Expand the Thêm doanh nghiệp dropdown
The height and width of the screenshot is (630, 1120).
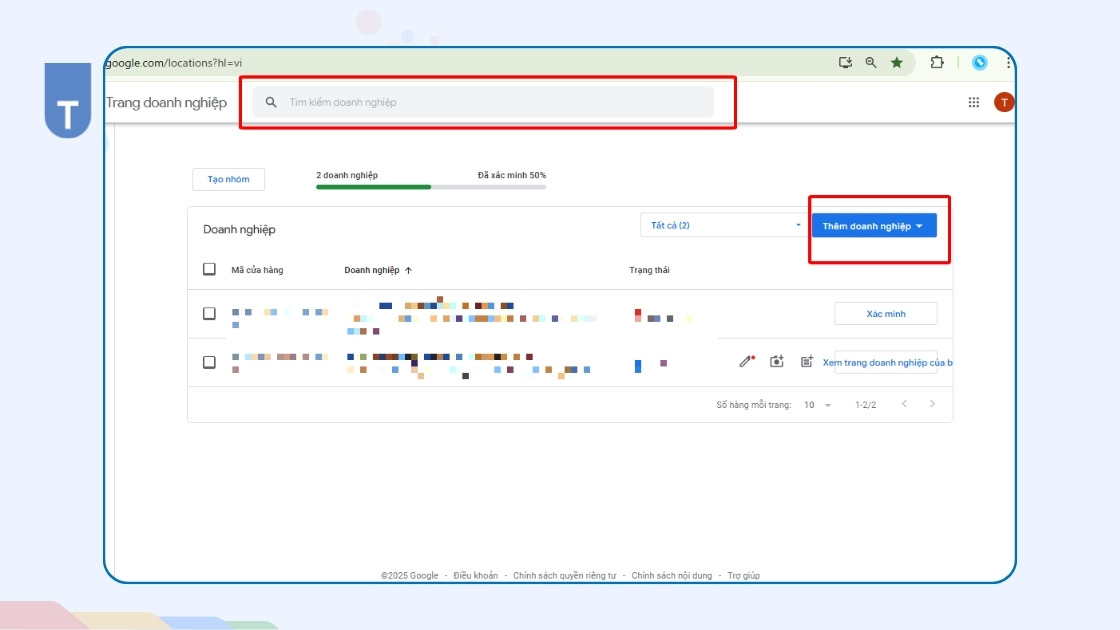(x=876, y=225)
